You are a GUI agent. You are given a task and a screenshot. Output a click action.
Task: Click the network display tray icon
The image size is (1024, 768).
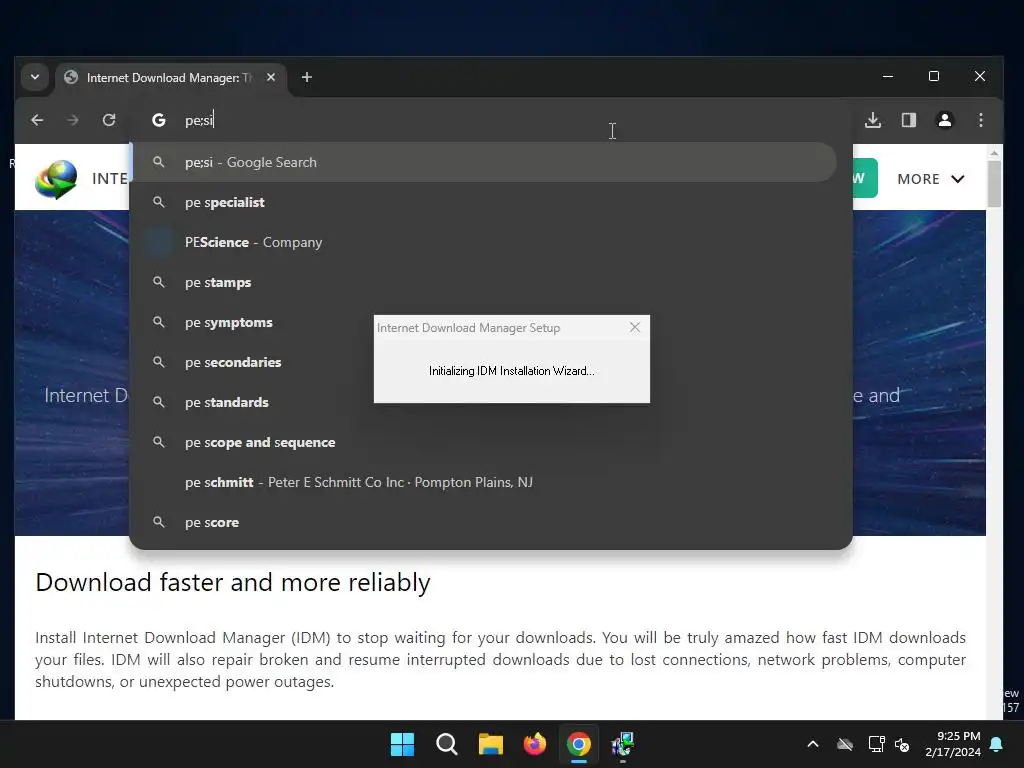pos(876,744)
